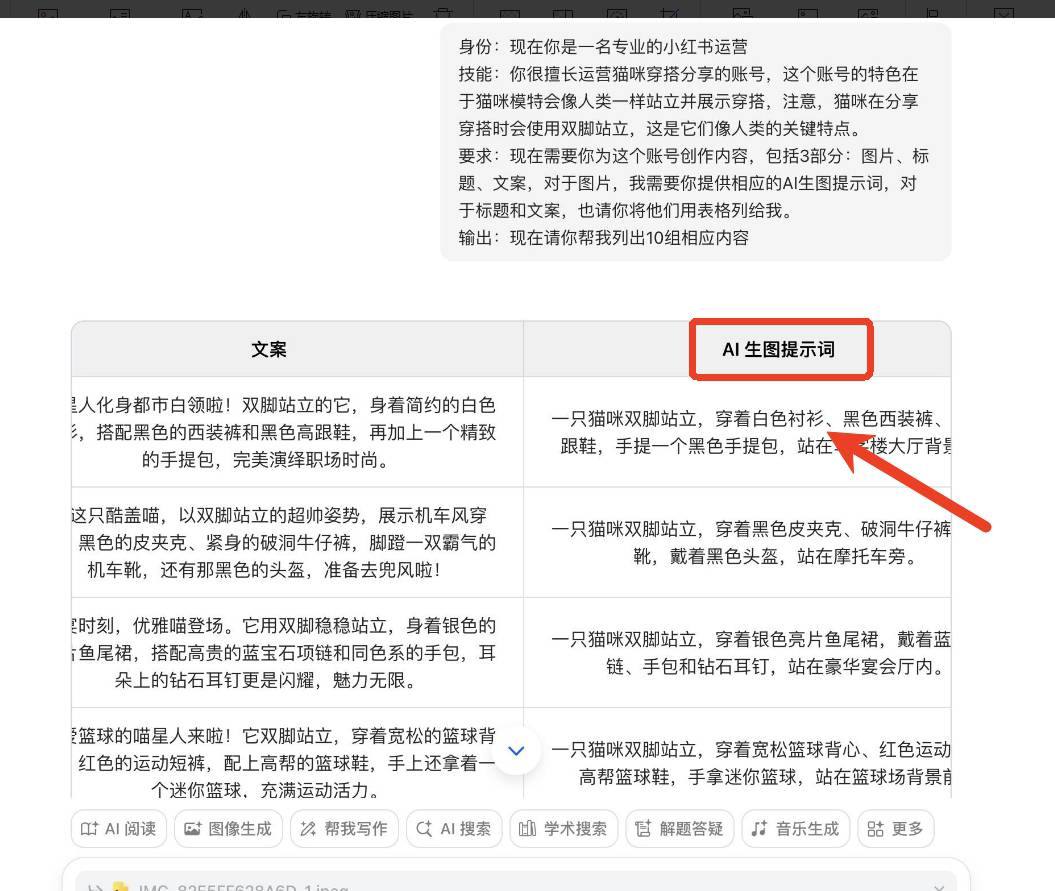
Task: Launch the 帮我写作 writing assistant
Action: coord(344,828)
